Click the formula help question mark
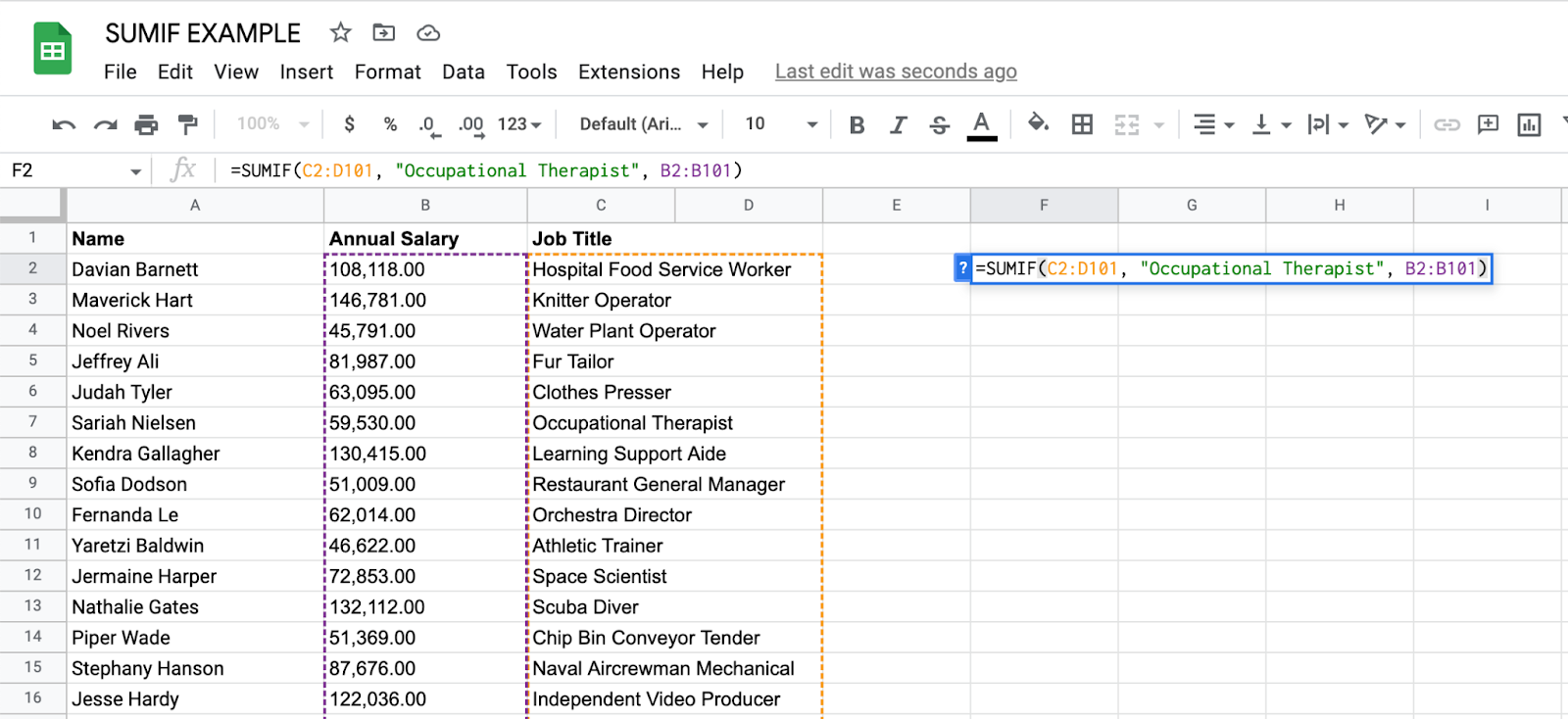1568x719 pixels. (x=962, y=268)
